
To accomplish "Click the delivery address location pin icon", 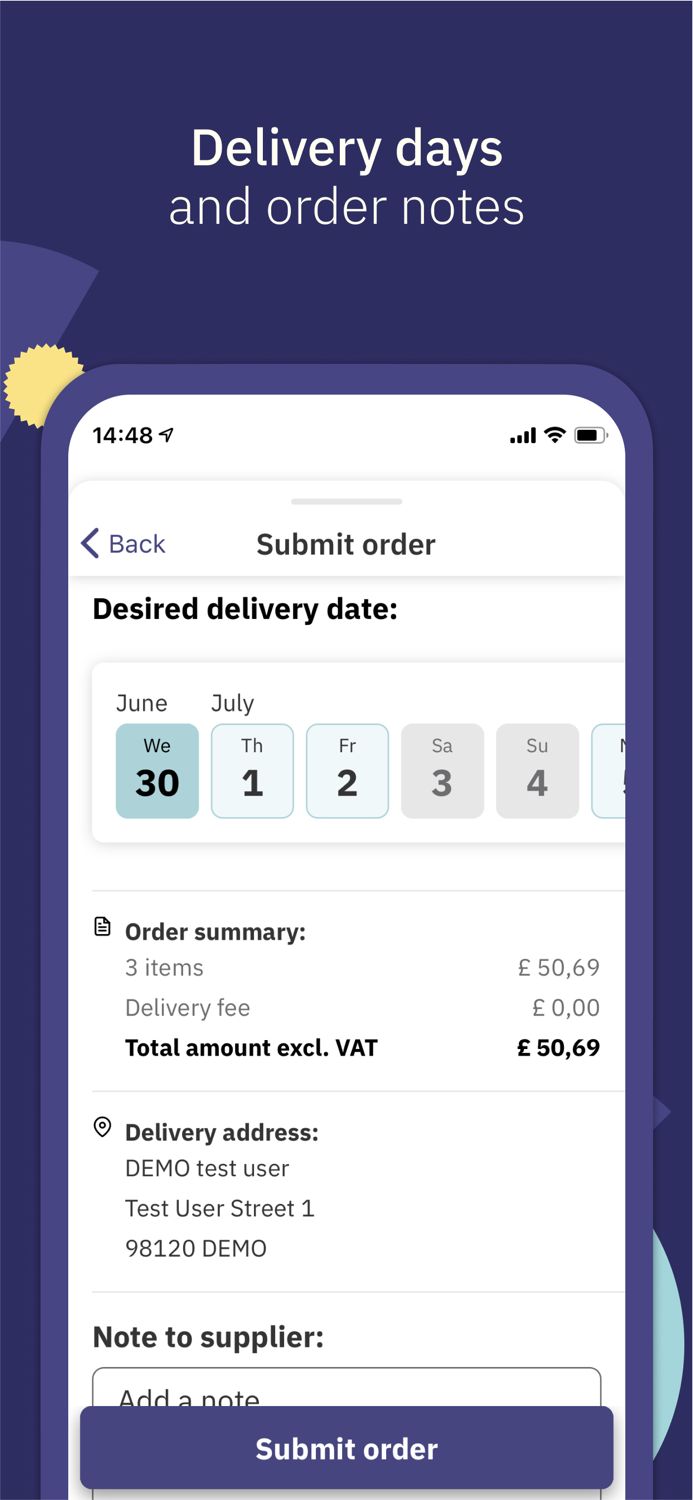I will (102, 1126).
